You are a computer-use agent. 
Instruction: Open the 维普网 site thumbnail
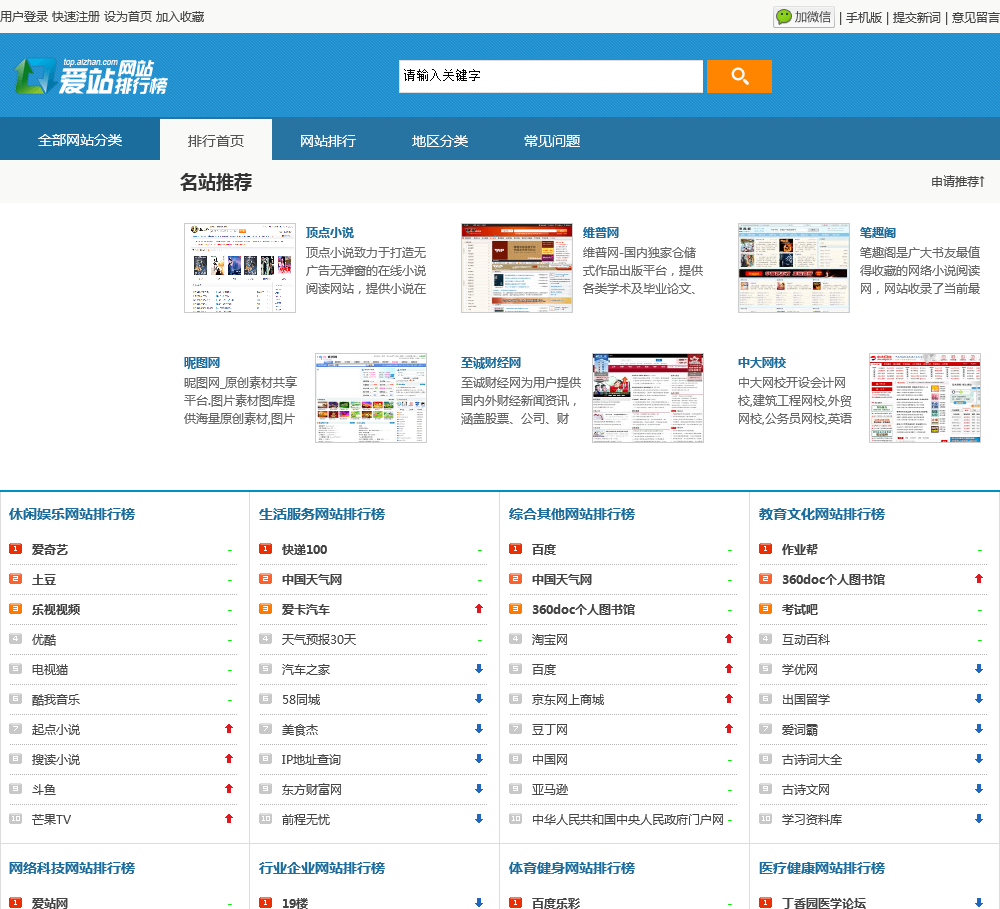point(517,268)
